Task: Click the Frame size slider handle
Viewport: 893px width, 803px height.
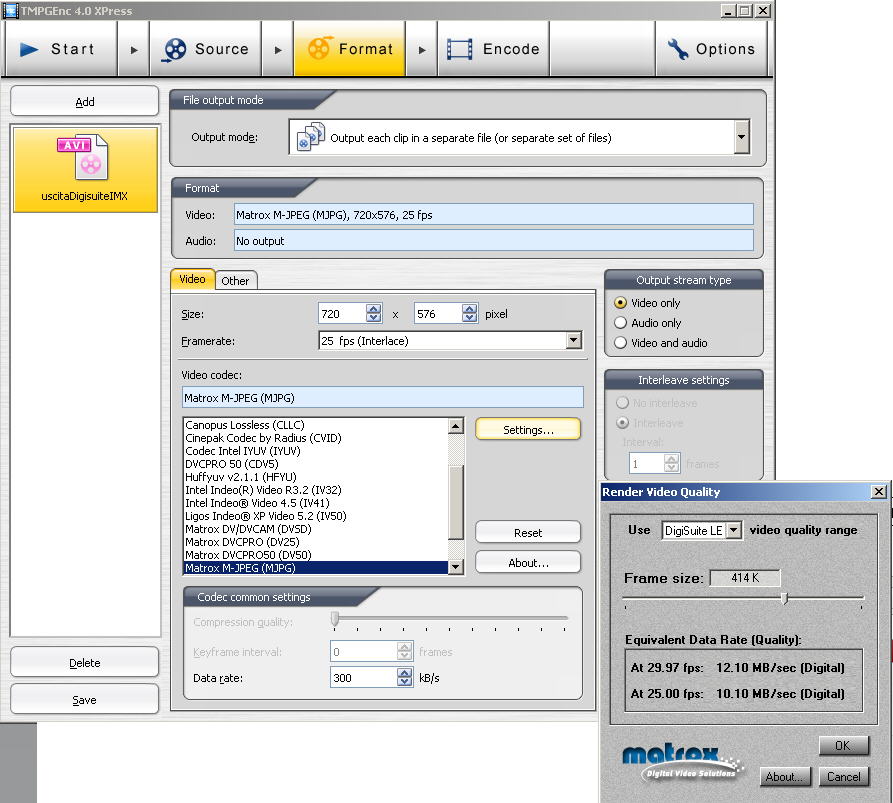Action: (x=785, y=598)
